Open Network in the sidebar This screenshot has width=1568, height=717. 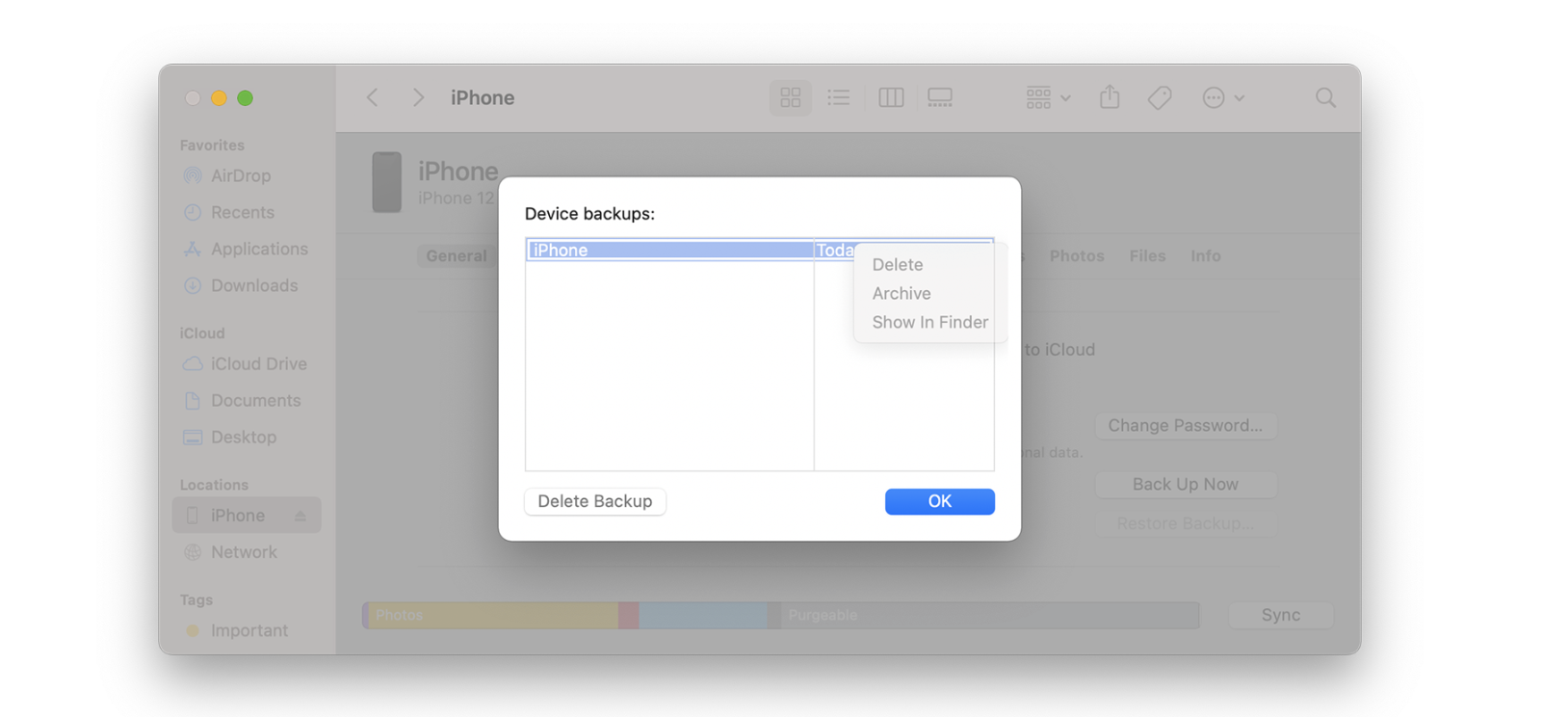tap(244, 552)
